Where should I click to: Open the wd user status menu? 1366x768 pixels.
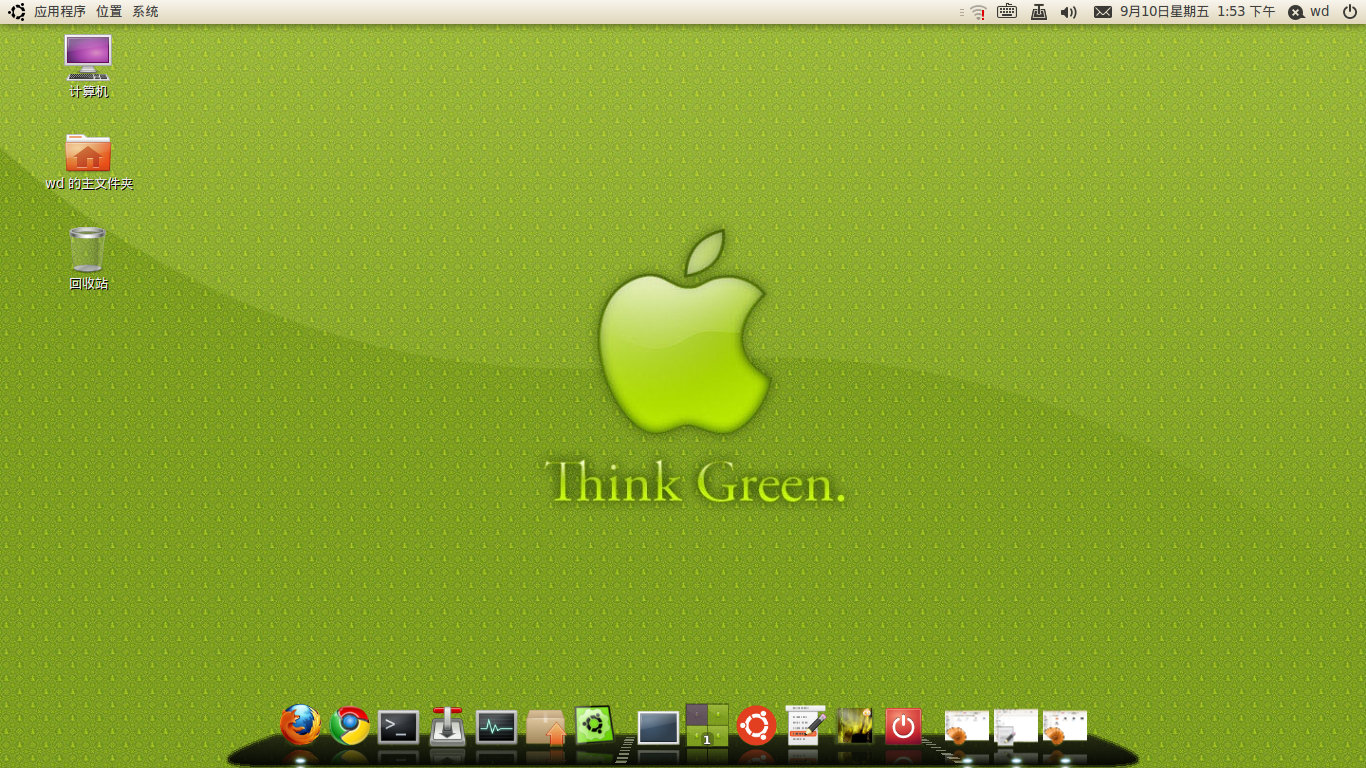[1309, 12]
